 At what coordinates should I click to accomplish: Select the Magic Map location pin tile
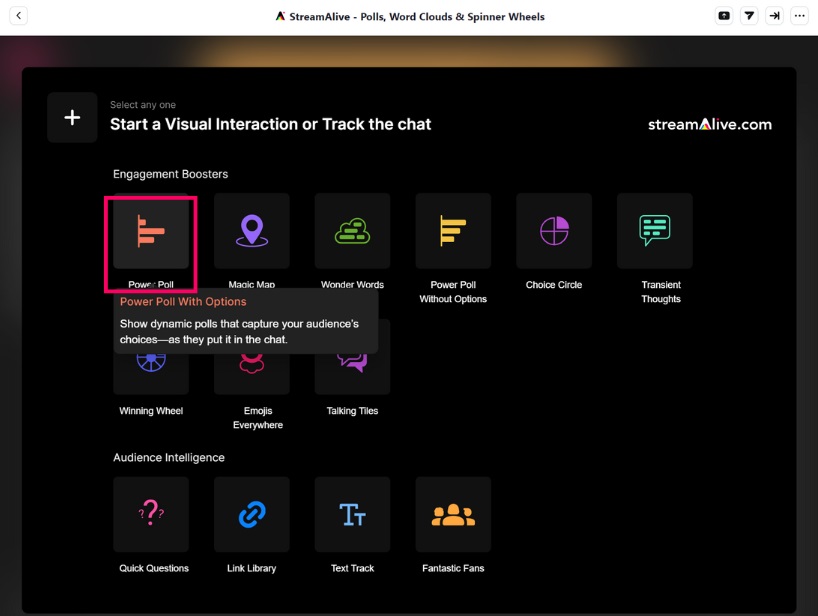pyautogui.click(x=251, y=231)
